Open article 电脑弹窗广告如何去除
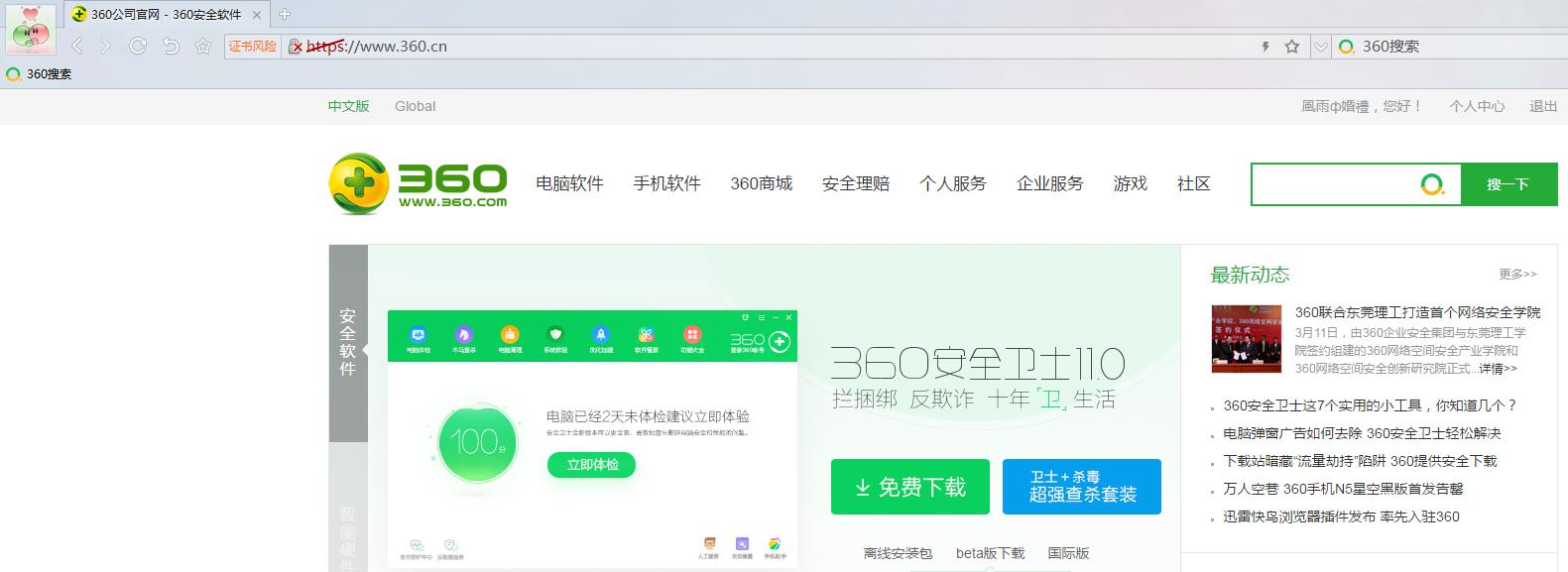The width and height of the screenshot is (1568, 572). (x=1362, y=433)
